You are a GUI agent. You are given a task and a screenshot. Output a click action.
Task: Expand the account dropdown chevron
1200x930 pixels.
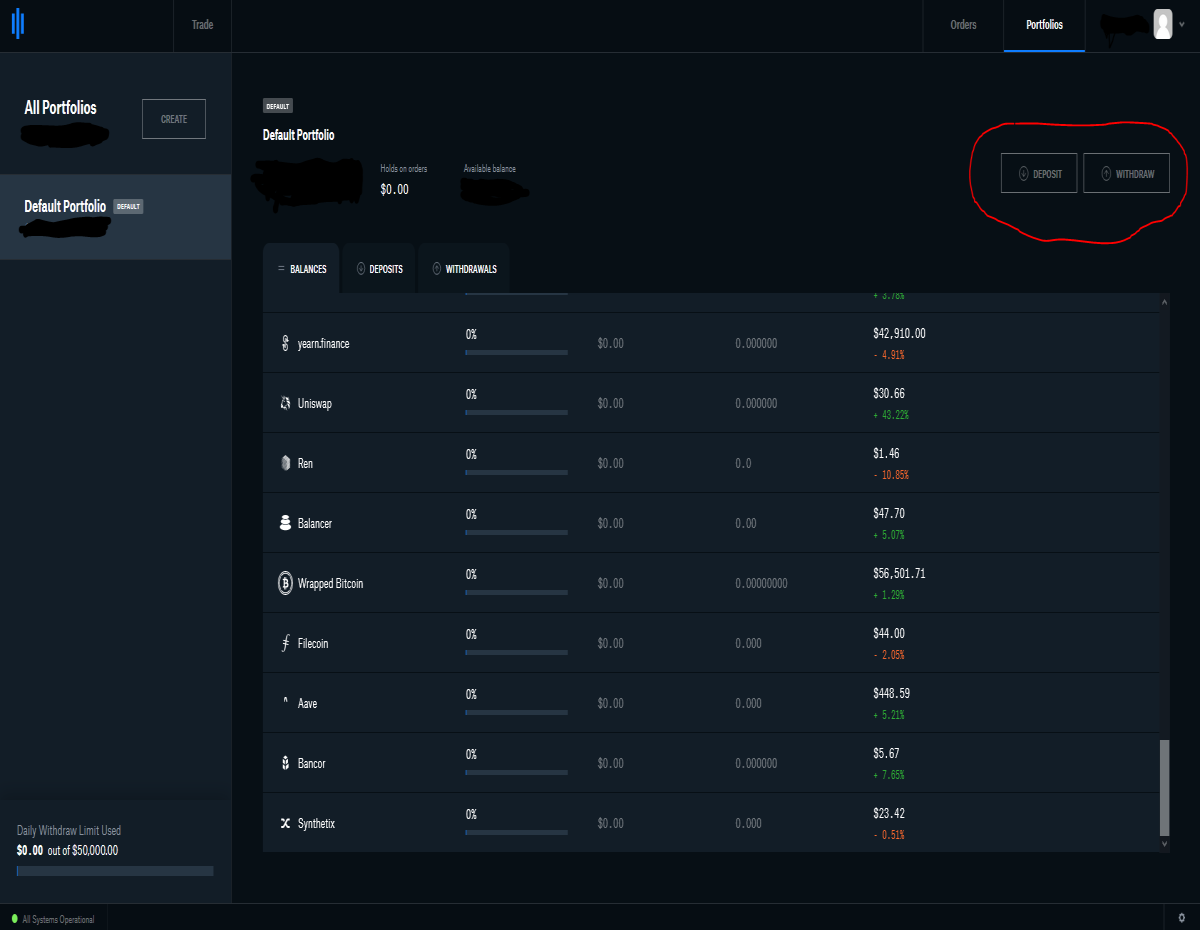(x=1182, y=25)
